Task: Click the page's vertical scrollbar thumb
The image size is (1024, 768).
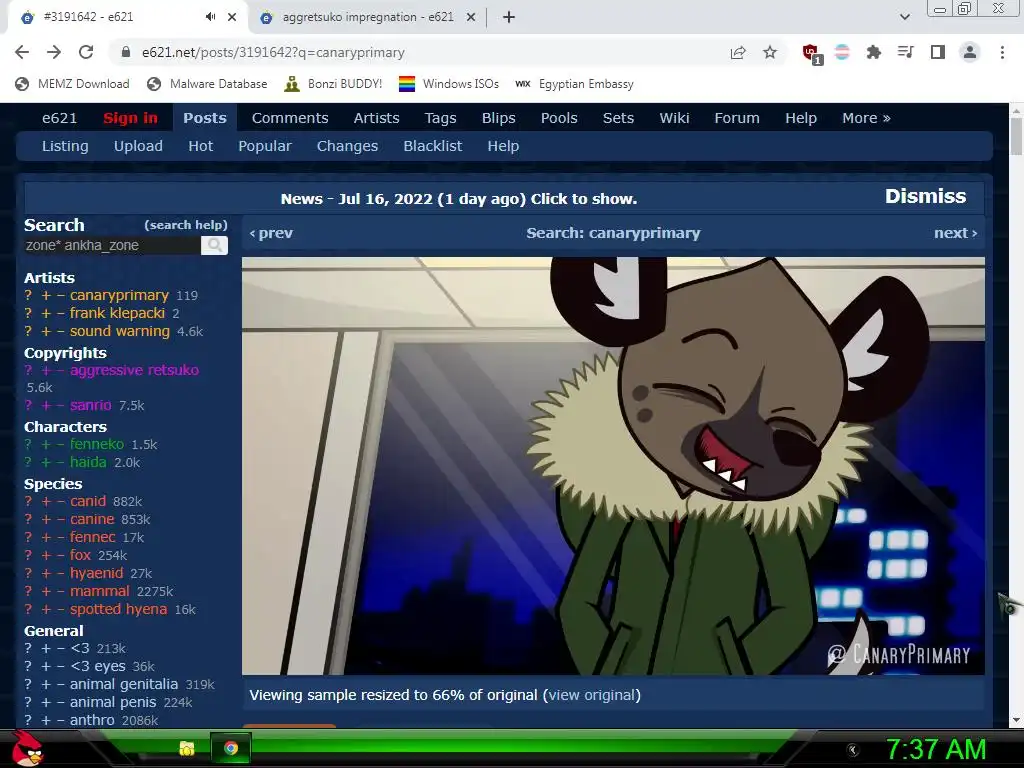Action: tap(1016, 136)
